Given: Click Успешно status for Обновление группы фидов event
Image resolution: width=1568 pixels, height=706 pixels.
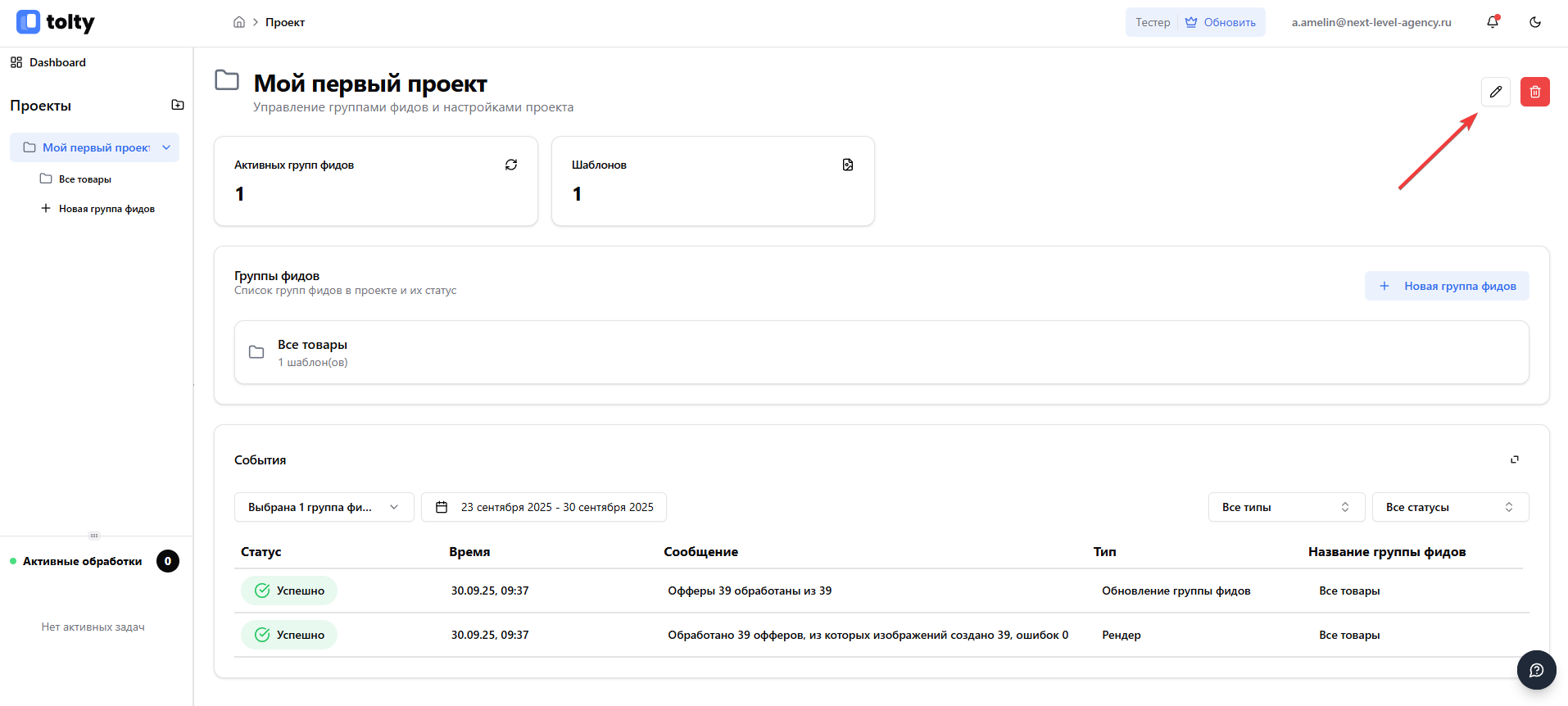Looking at the screenshot, I should 289,591.
